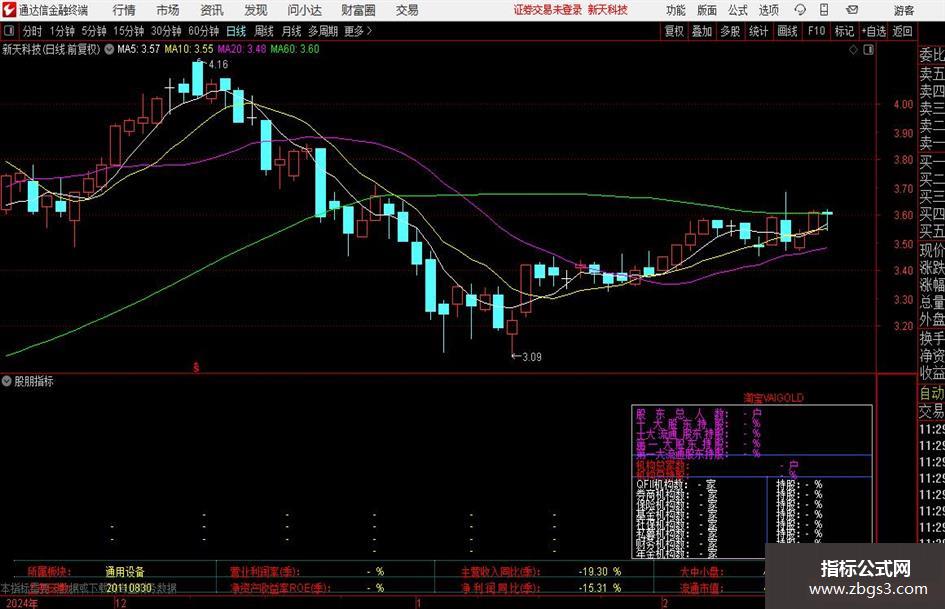The width and height of the screenshot is (945, 609).
Task: Click the 12 month marker on timeline
Action: coord(121,604)
